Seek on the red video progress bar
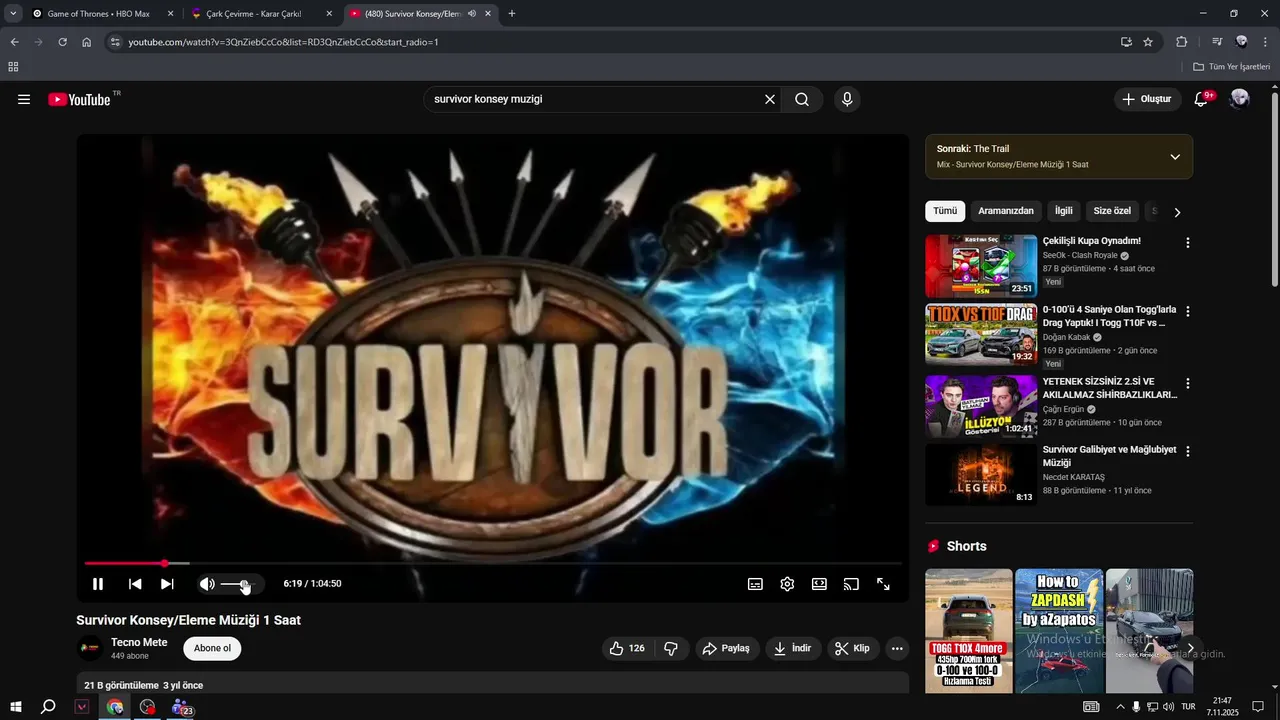The width and height of the screenshot is (1280, 720). pyautogui.click(x=492, y=564)
